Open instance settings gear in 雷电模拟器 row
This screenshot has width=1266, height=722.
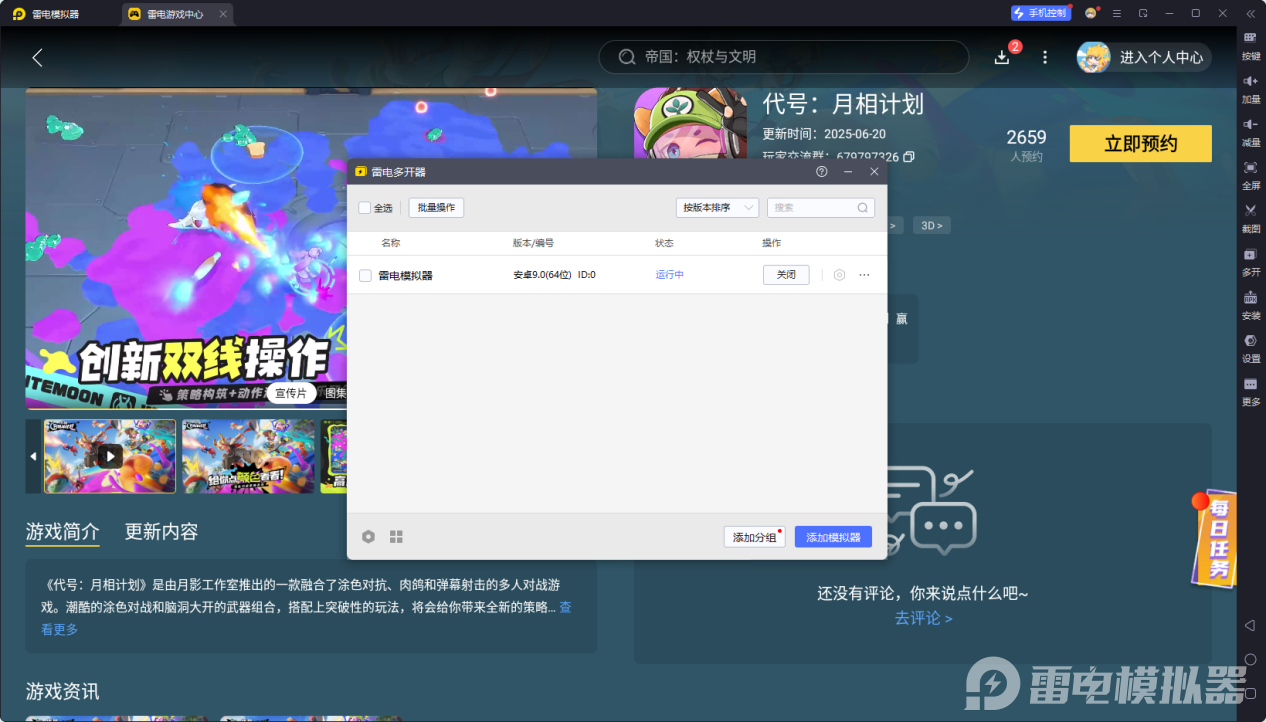840,275
